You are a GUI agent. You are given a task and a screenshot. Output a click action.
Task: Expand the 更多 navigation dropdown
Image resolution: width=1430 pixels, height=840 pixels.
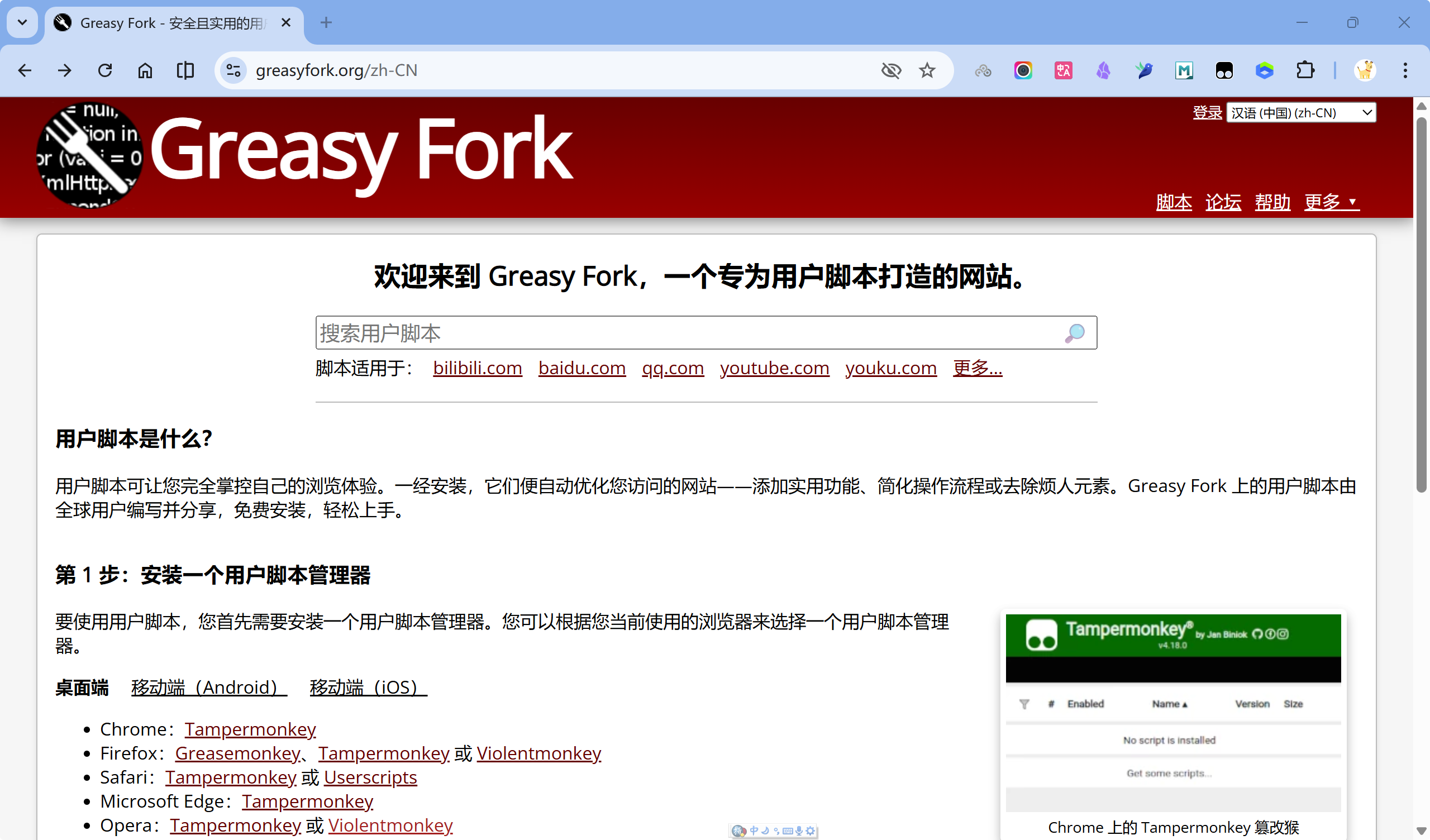coord(1331,202)
